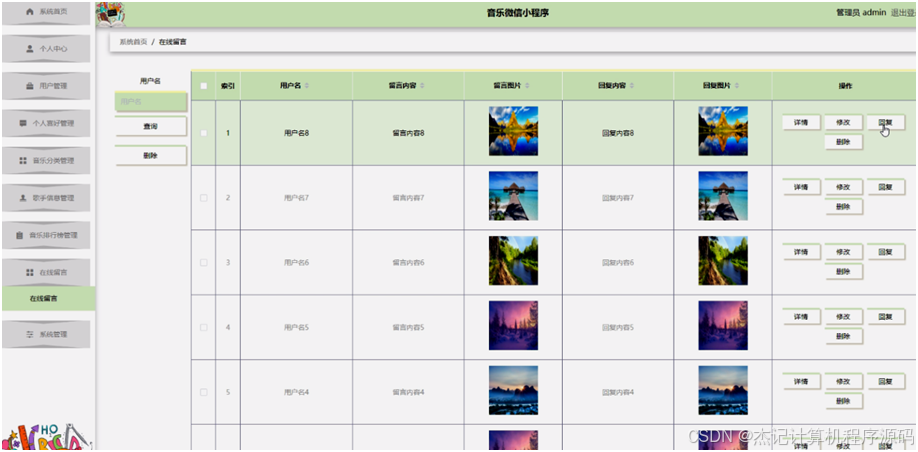Screen dimensions: 918x452
Task: Click the person icon beside 个人中心
Action: tap(30, 49)
